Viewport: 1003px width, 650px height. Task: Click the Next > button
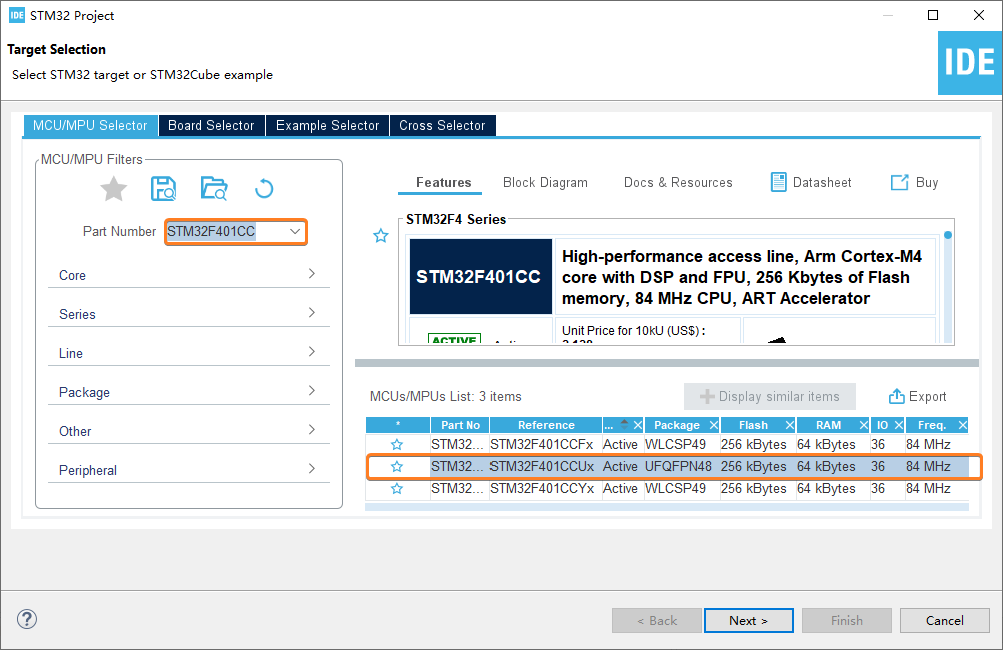pyautogui.click(x=748, y=620)
